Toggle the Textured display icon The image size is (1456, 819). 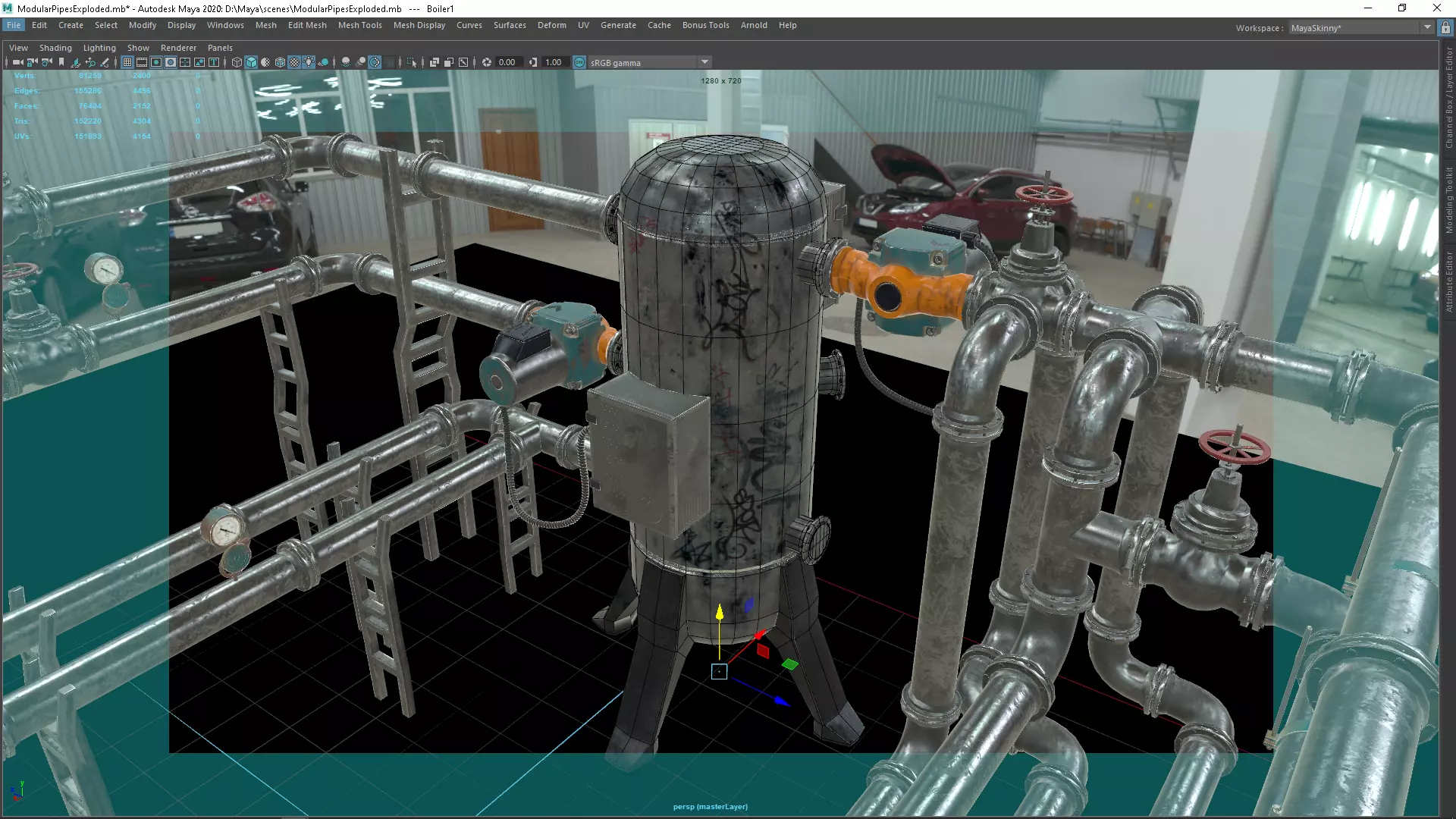(x=294, y=62)
